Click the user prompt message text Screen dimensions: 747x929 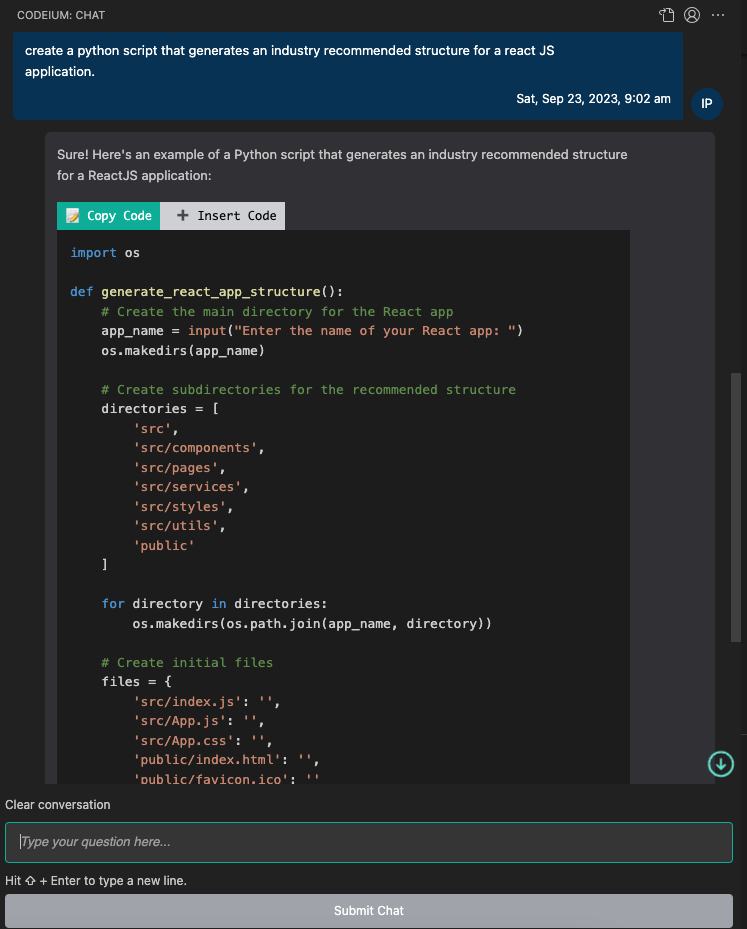[290, 61]
